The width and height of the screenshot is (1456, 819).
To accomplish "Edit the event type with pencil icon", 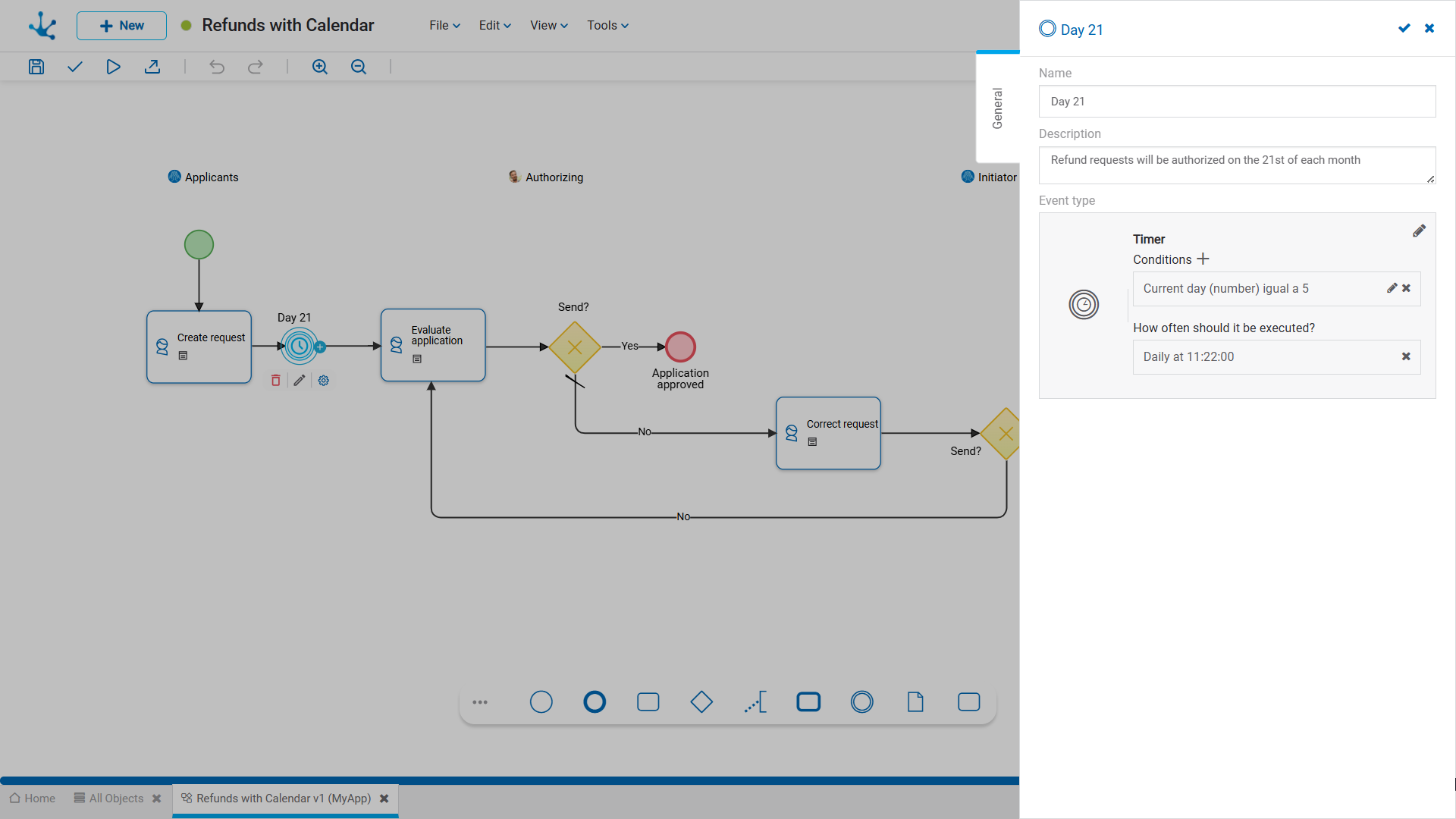I will coord(1419,231).
